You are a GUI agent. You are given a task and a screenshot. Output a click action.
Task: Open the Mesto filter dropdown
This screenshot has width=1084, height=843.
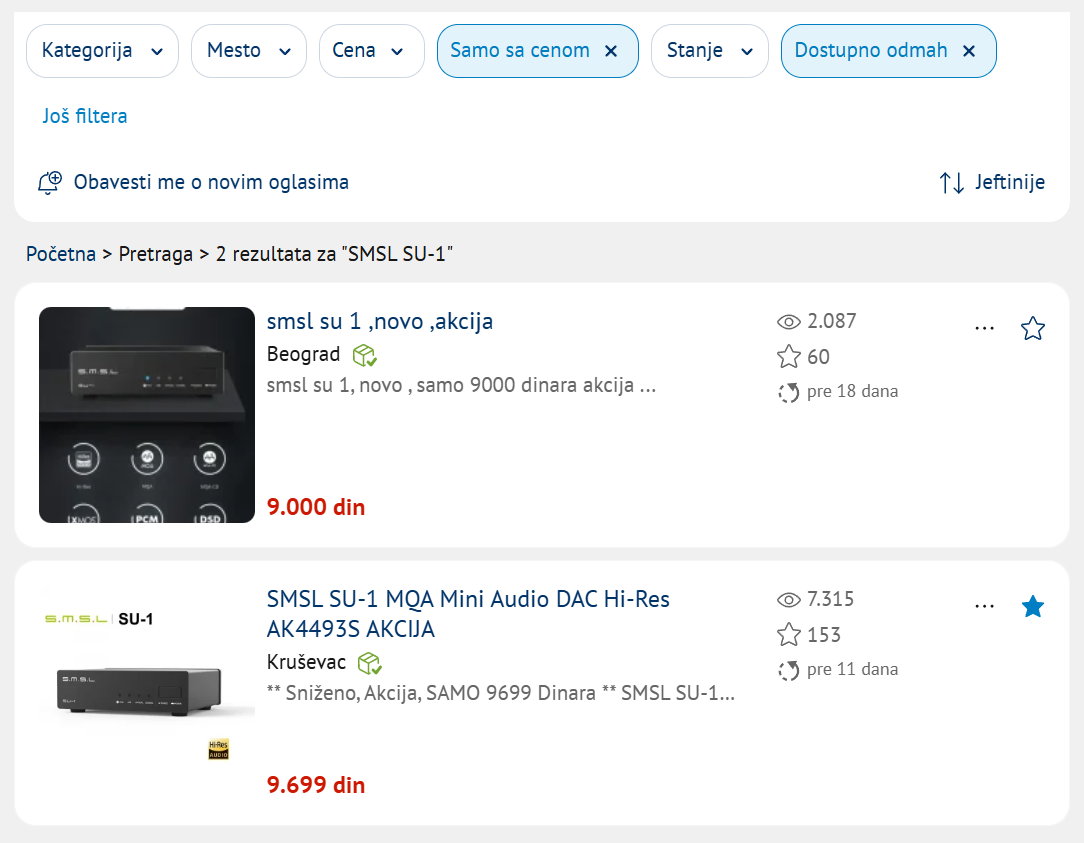pos(248,51)
